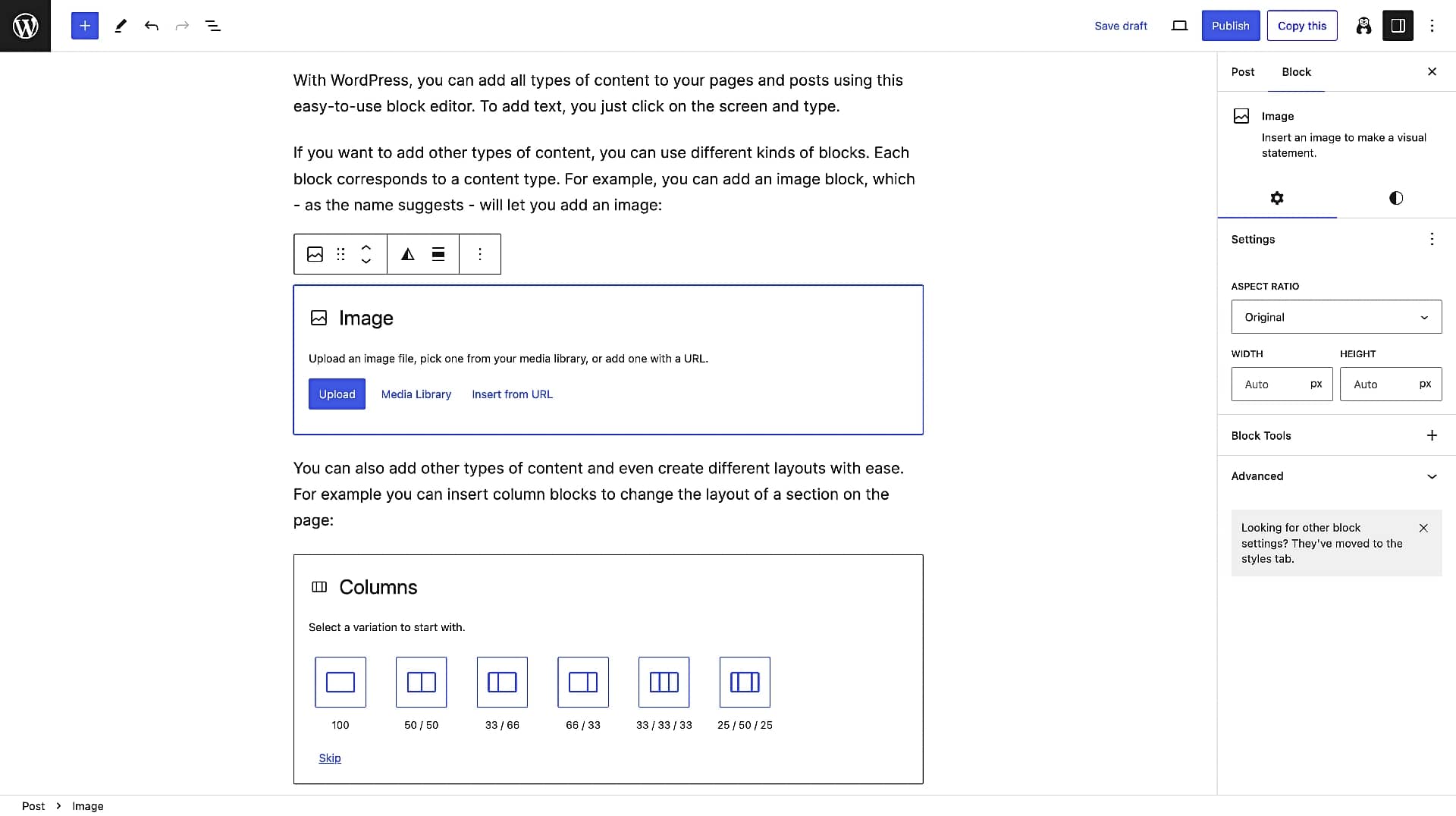Toggle the settings sidebar panel
This screenshot has height=816, width=1456.
point(1398,26)
